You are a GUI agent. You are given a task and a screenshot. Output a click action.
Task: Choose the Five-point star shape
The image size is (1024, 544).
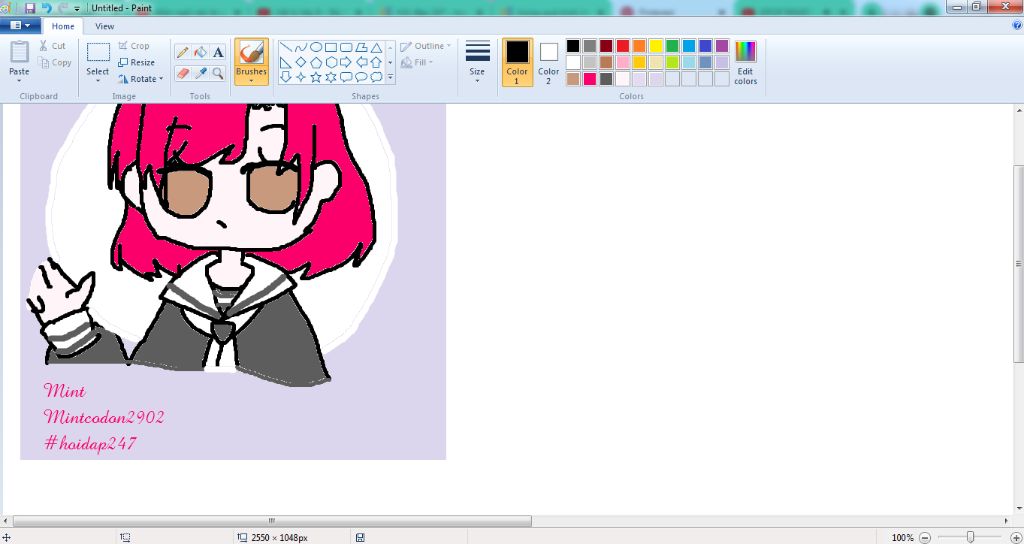click(x=315, y=77)
